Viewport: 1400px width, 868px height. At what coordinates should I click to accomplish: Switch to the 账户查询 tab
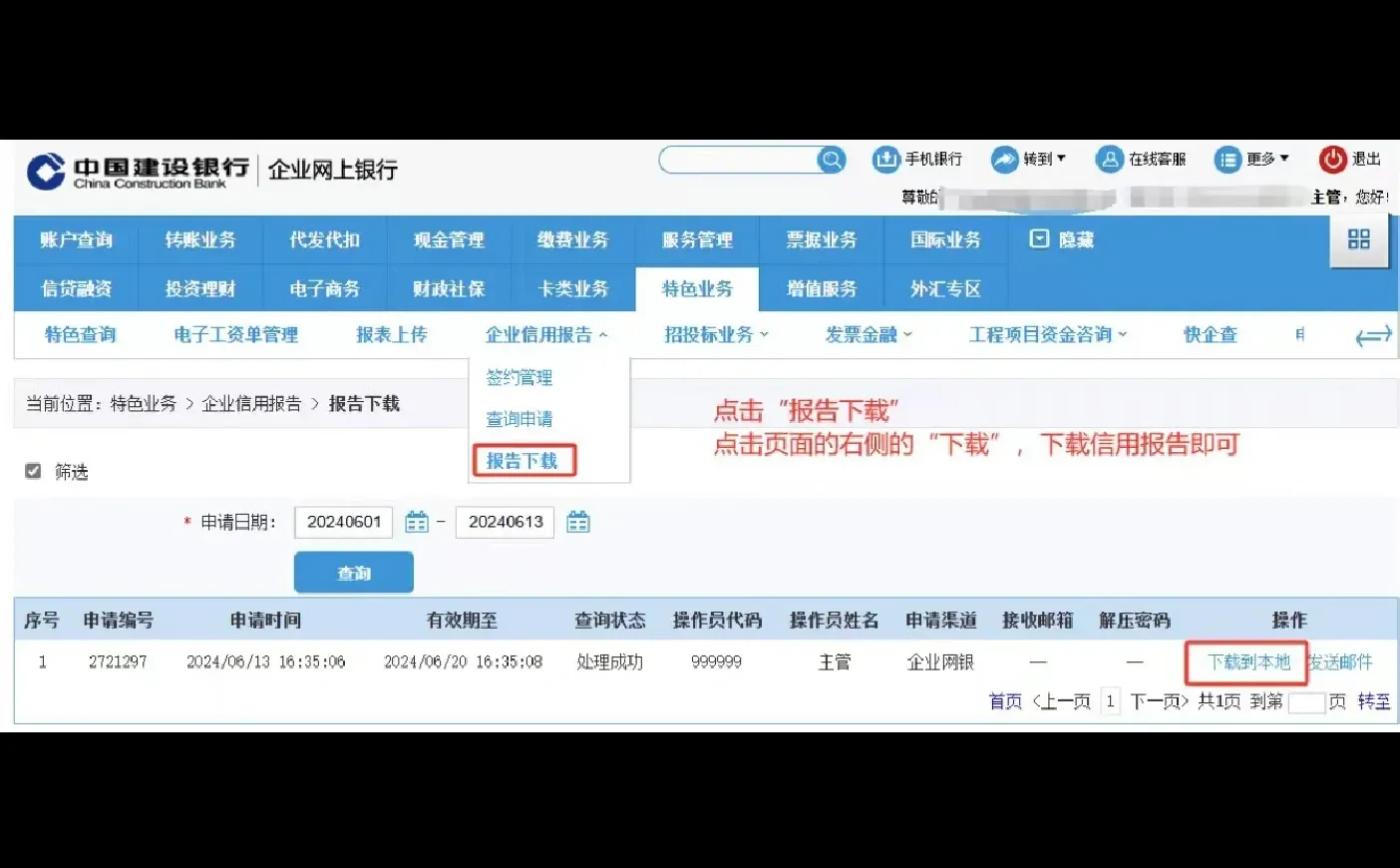tap(76, 239)
